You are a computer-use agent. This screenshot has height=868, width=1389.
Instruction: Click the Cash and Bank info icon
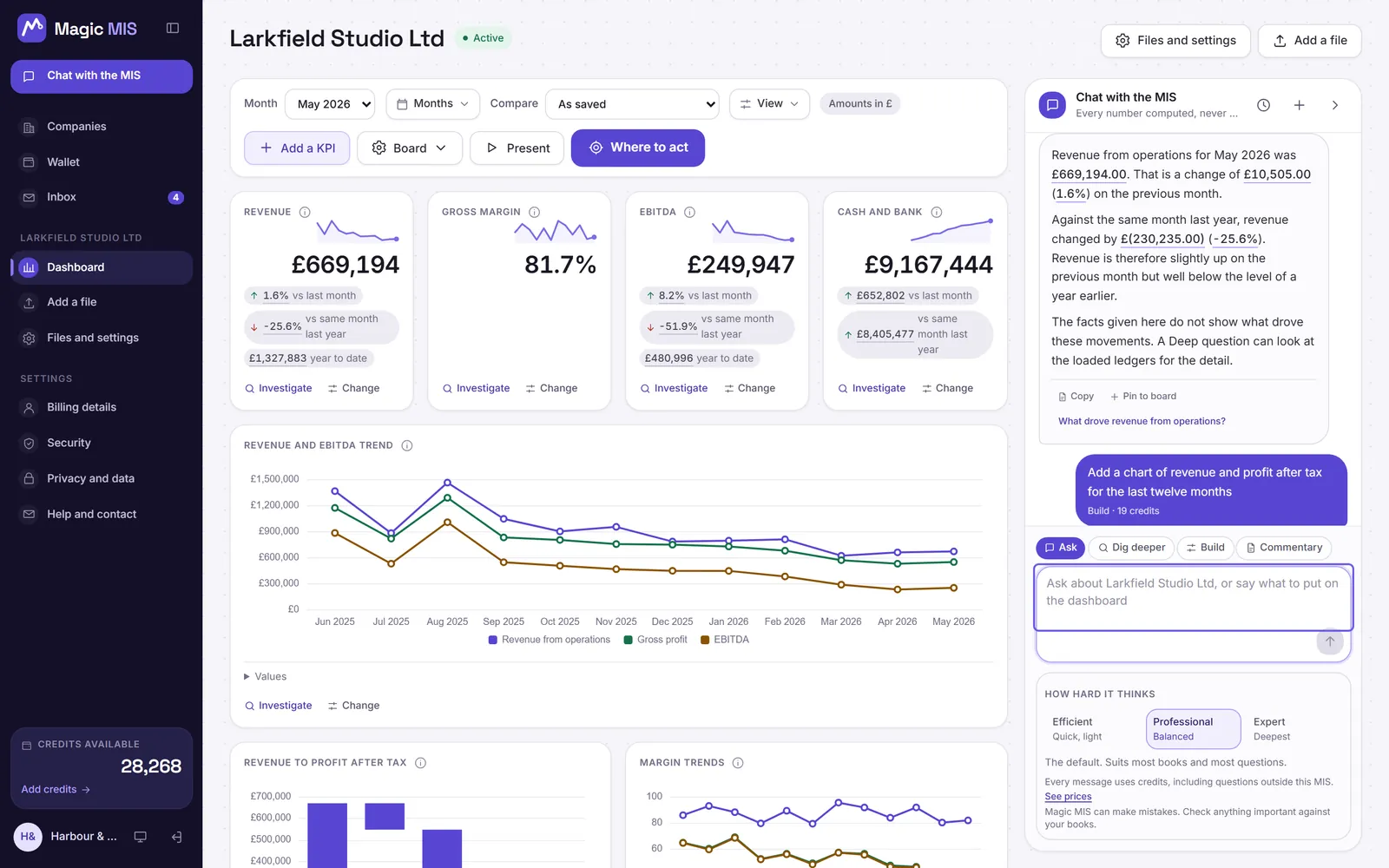[937, 212]
